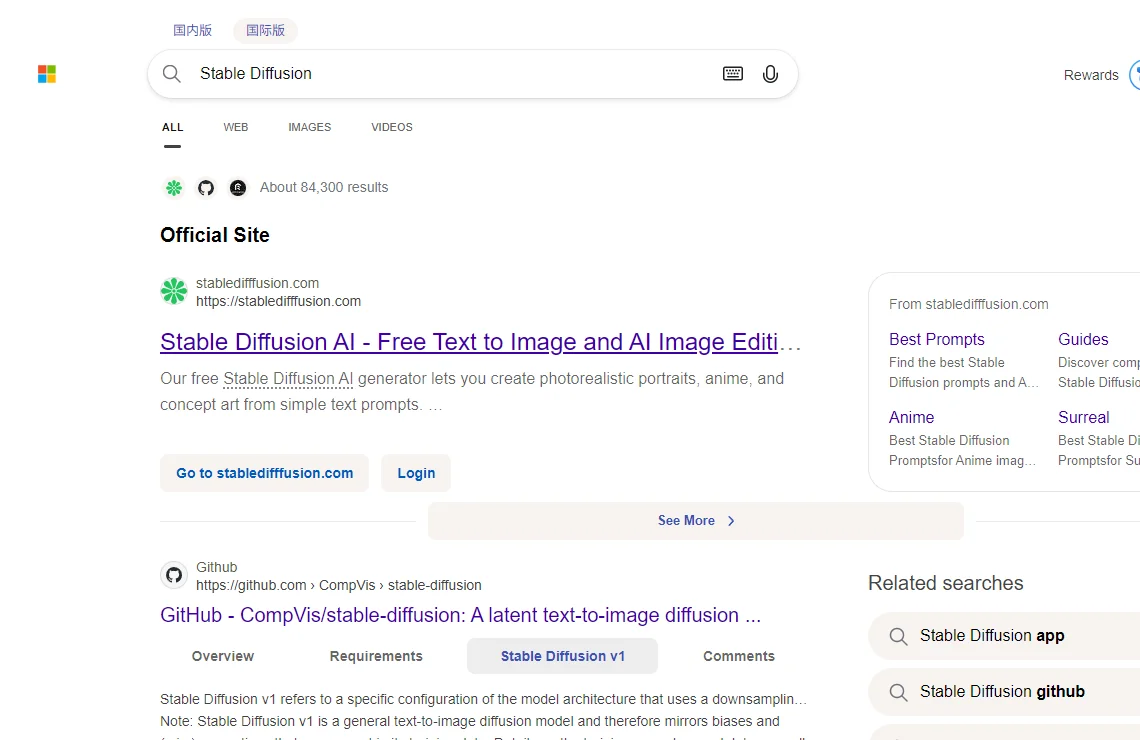
Task: Click black round icon beside results count
Action: click(238, 188)
